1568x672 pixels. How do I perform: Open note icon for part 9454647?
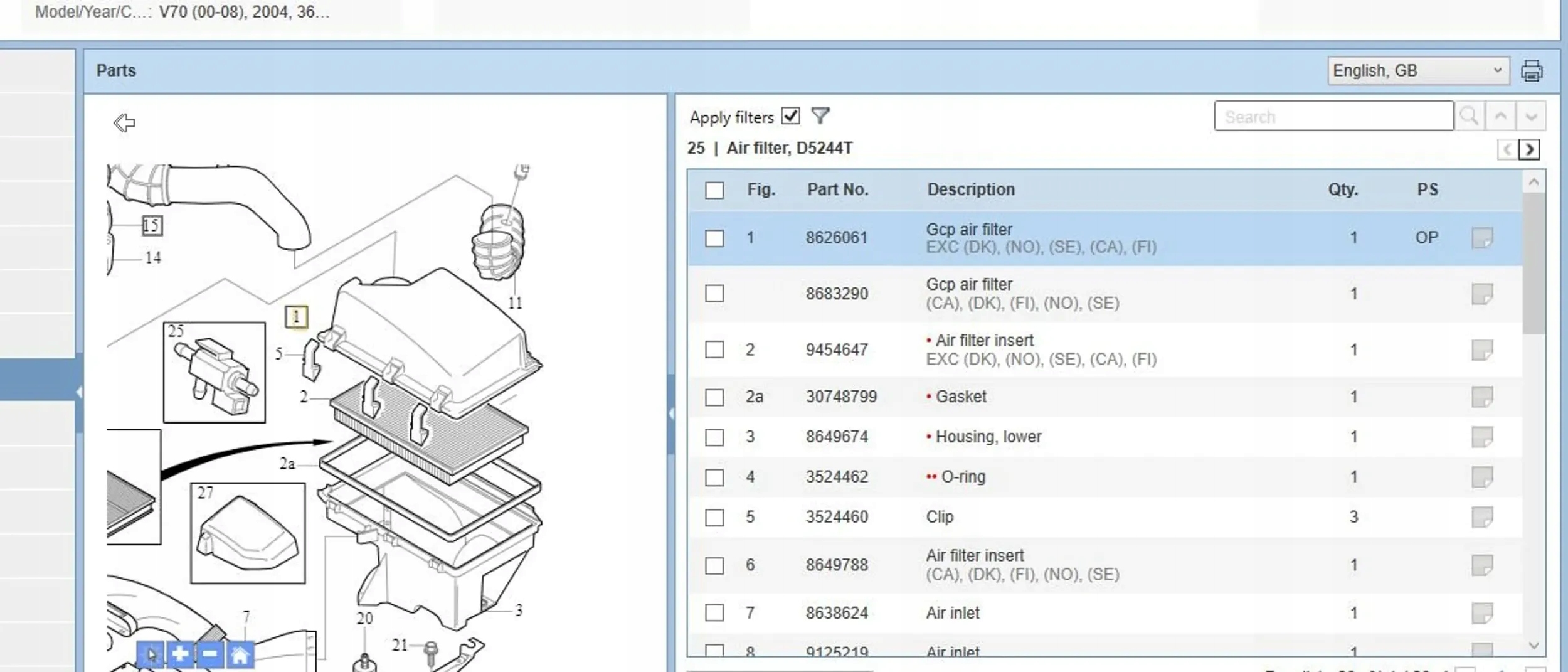(x=1482, y=349)
